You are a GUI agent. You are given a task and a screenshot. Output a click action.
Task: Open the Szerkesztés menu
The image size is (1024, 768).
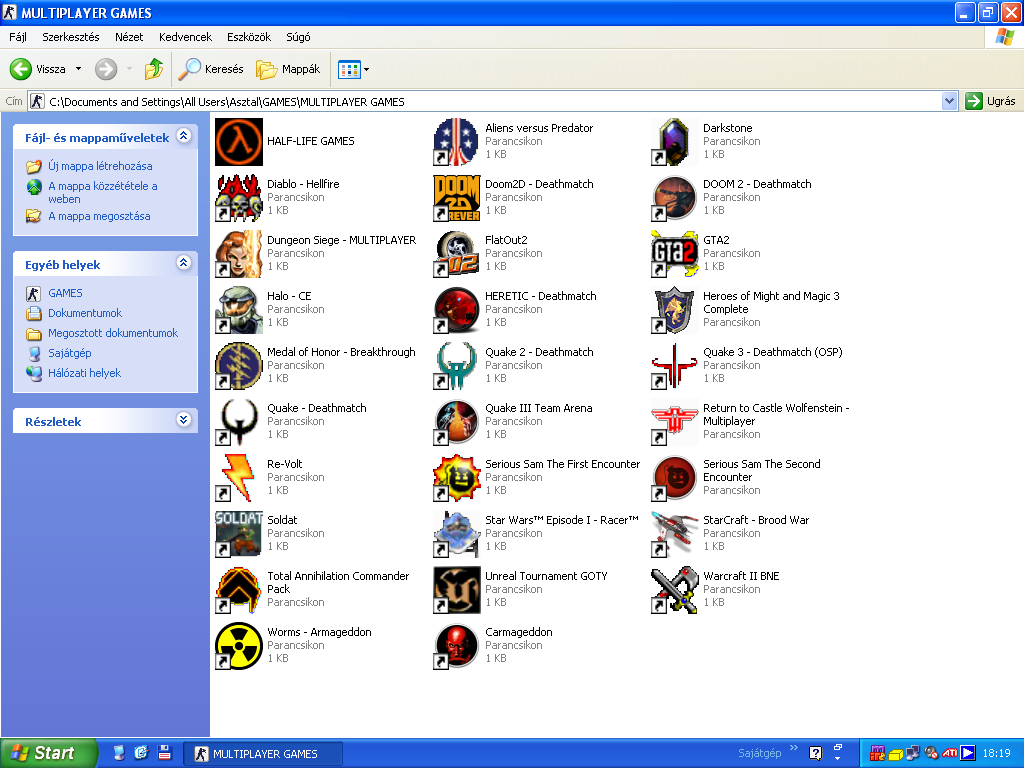[x=71, y=37]
